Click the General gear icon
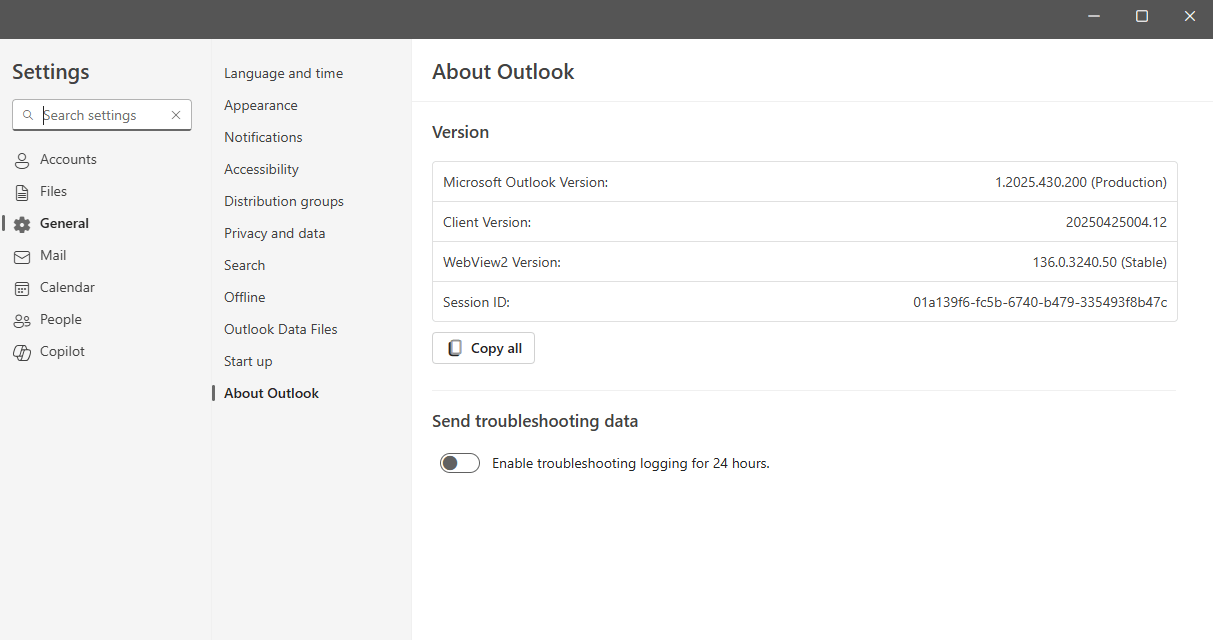Viewport: 1213px width, 640px height. click(22, 224)
